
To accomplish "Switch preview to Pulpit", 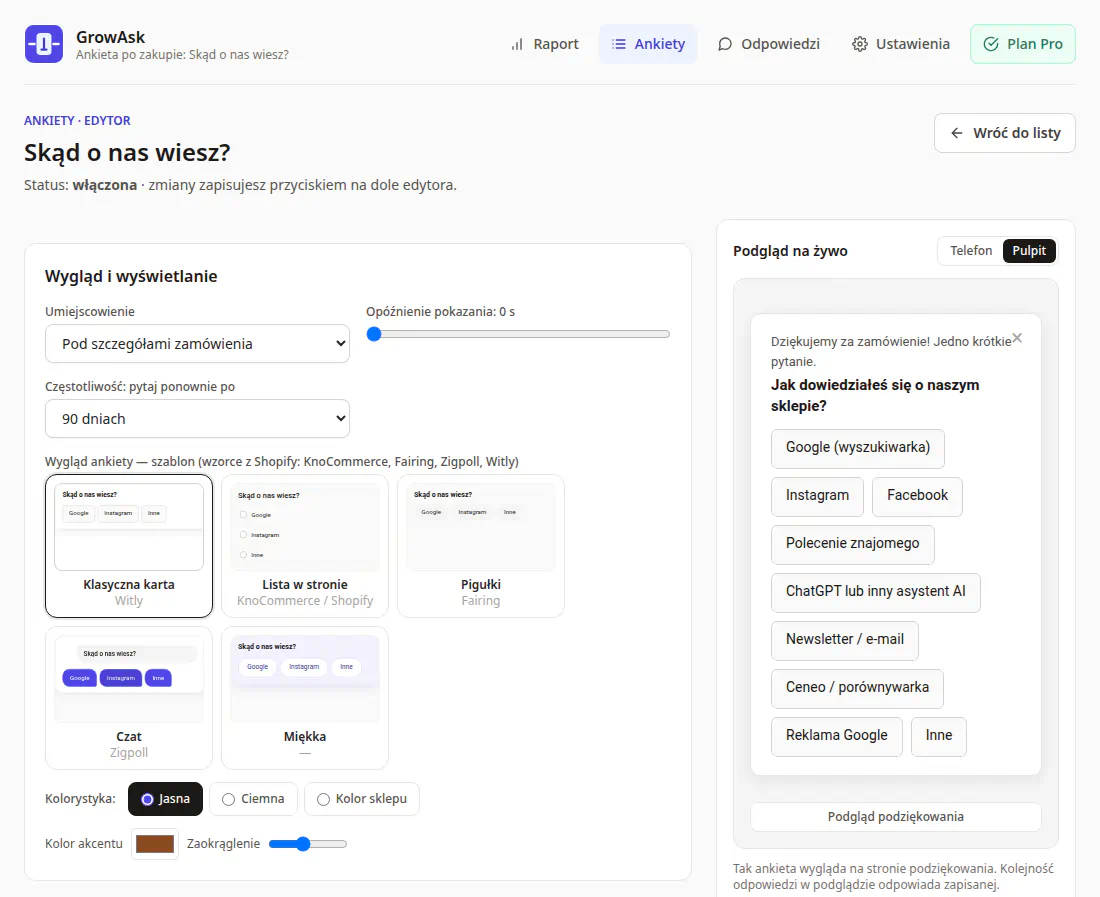I will coord(1029,251).
